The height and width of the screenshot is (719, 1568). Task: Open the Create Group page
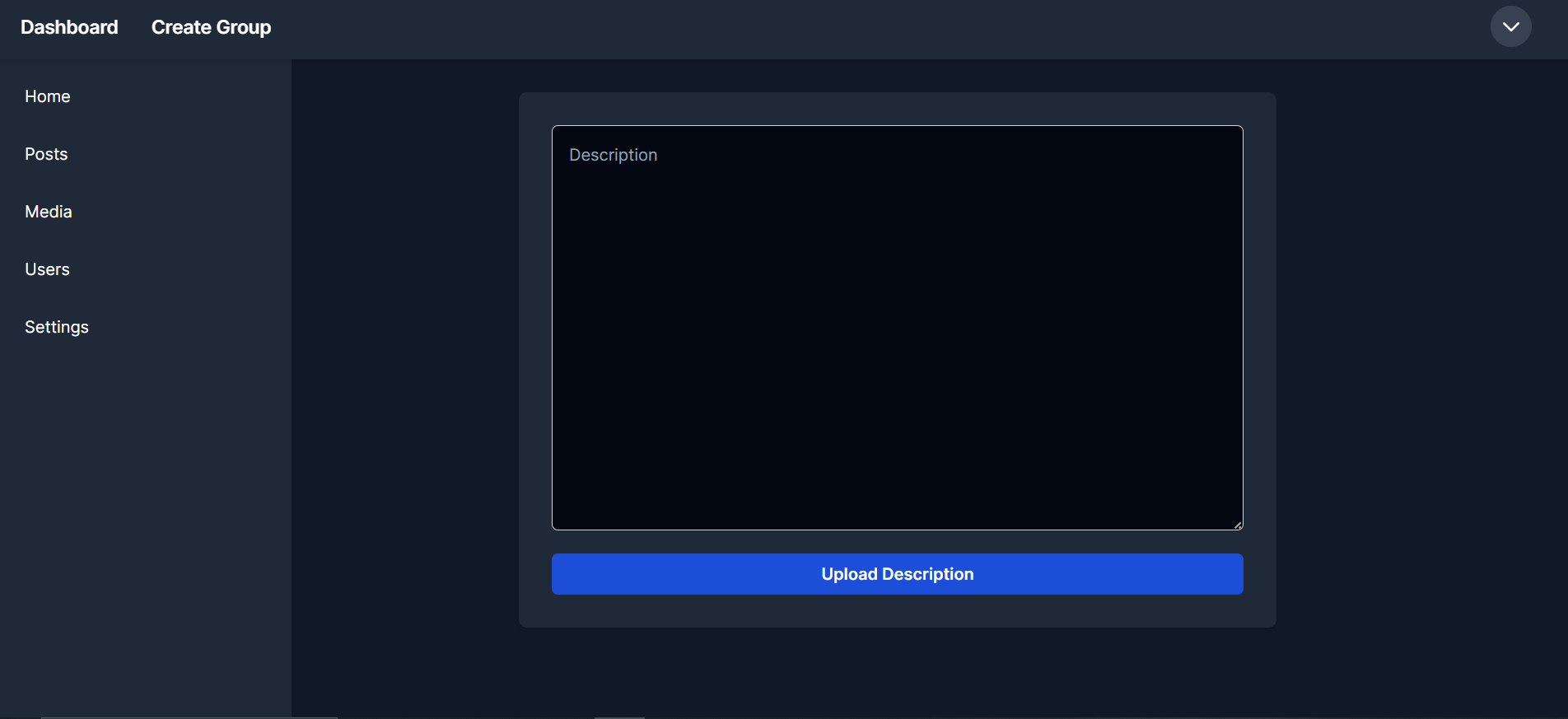pos(211,27)
